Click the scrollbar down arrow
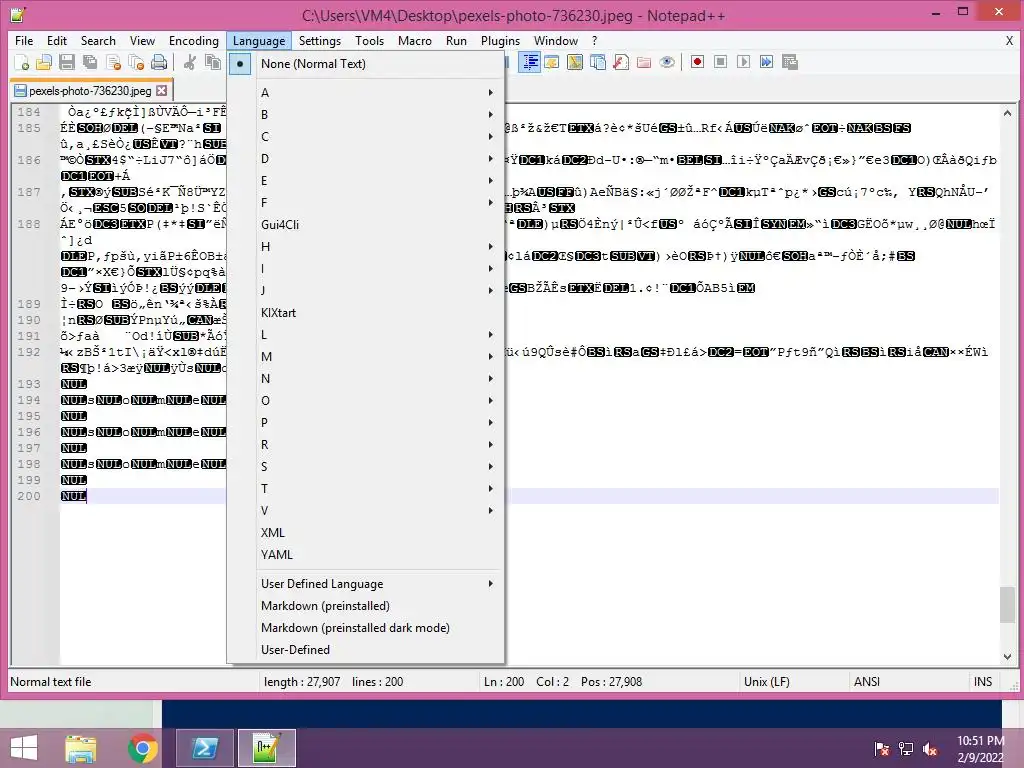 pyautogui.click(x=1007, y=656)
